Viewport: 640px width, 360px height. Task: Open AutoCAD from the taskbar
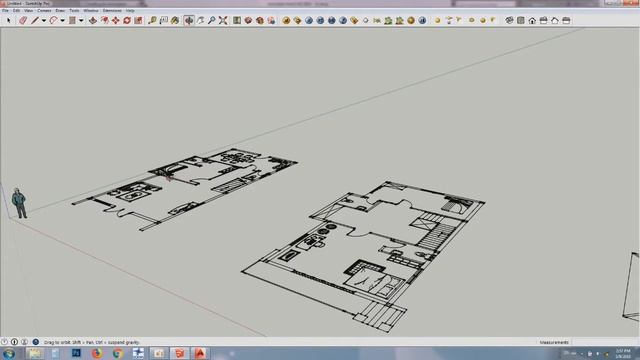200,353
